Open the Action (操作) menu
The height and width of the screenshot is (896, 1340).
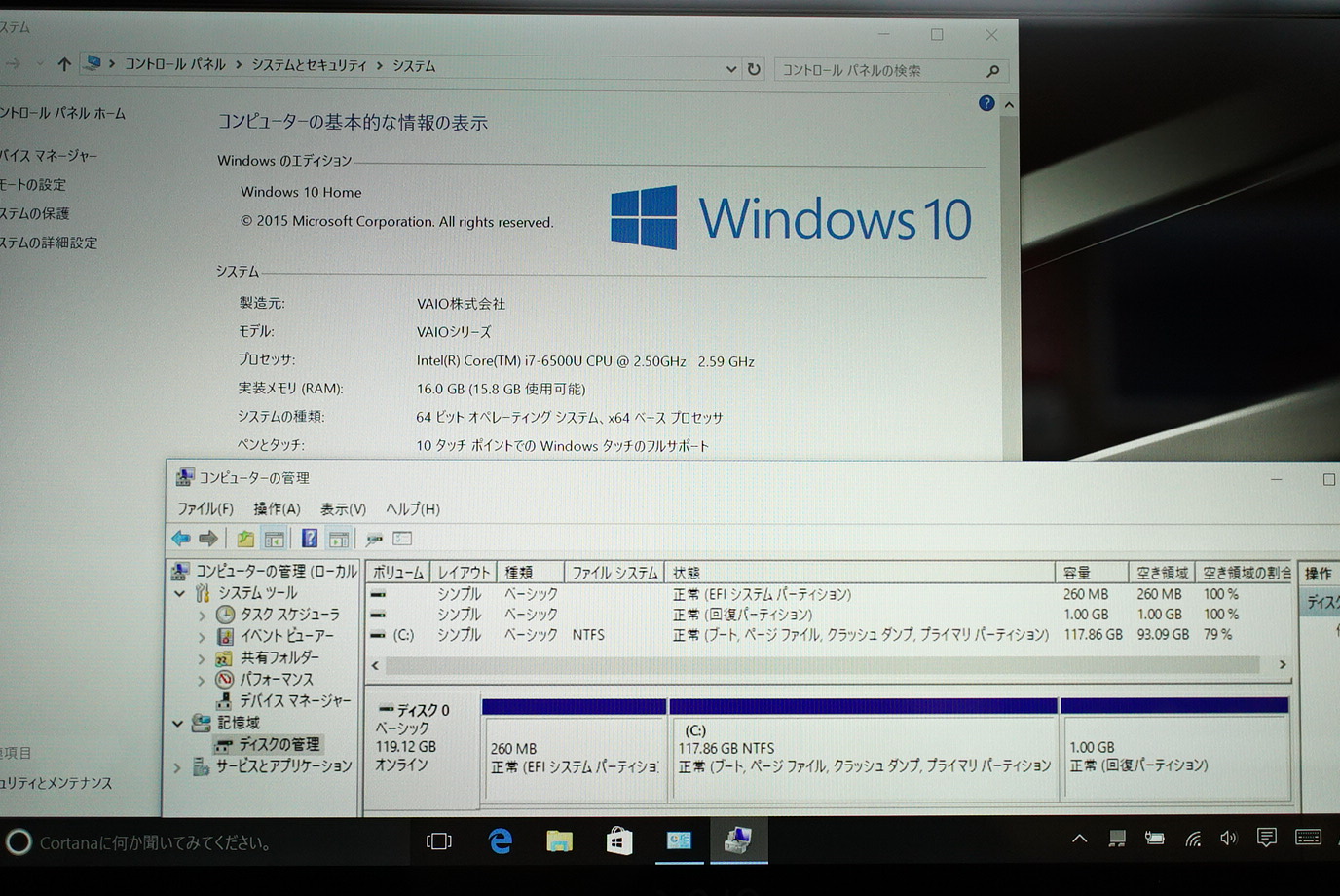coord(277,508)
